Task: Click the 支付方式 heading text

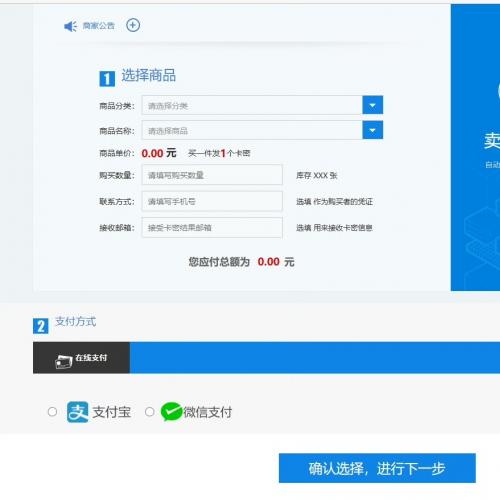Action: point(76,321)
